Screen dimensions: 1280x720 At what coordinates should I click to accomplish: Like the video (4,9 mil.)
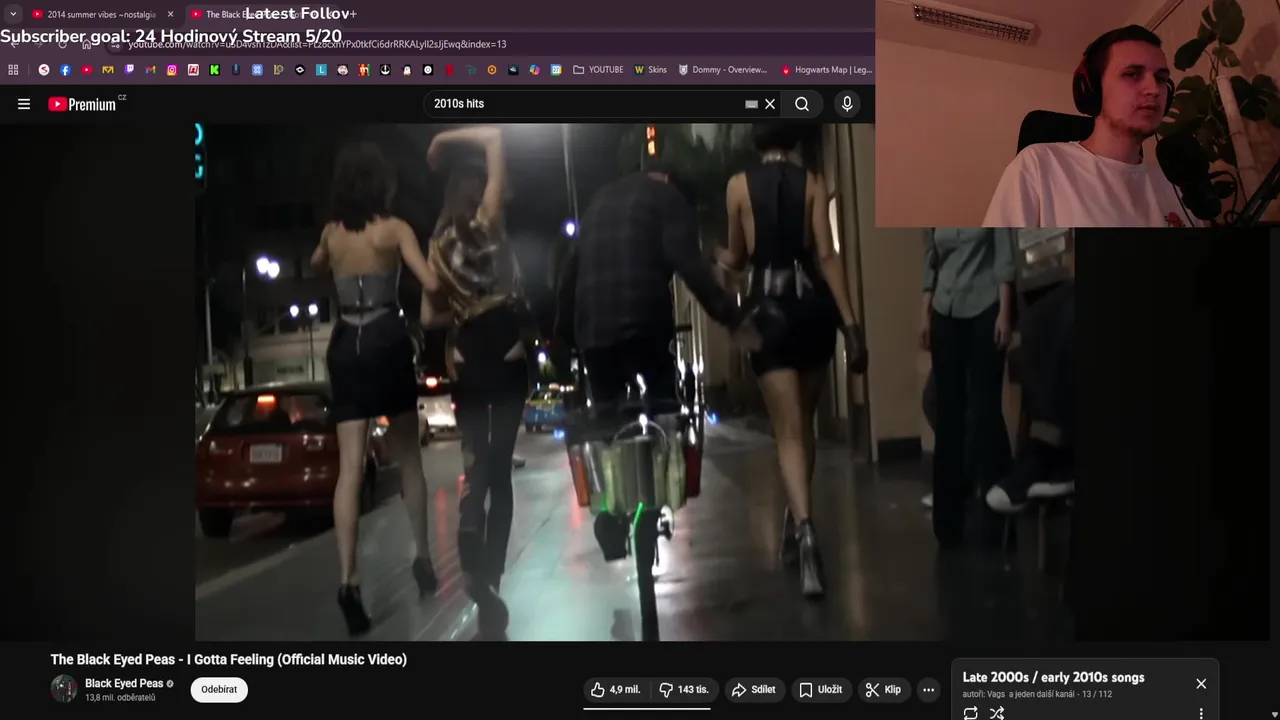coord(616,689)
